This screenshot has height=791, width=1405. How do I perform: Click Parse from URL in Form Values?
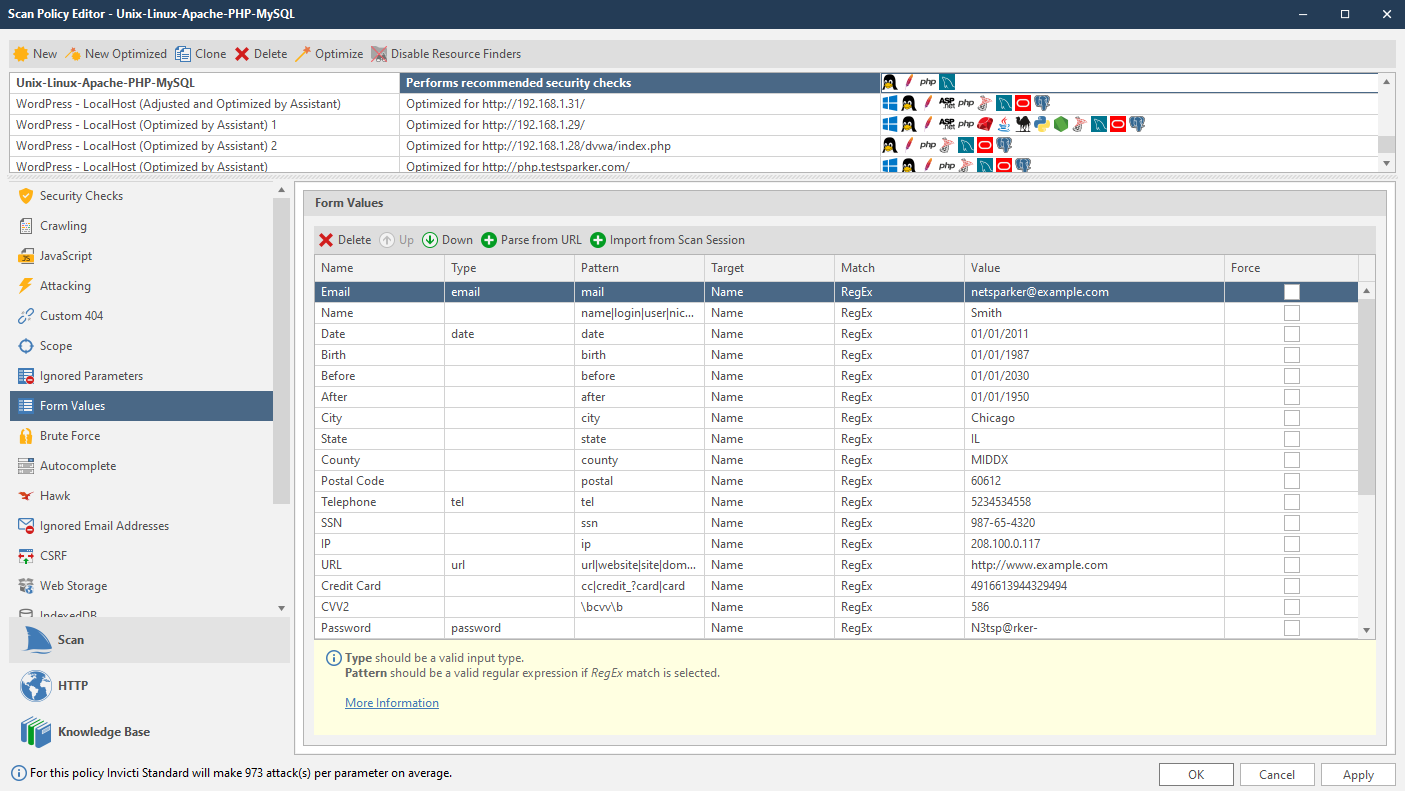pyautogui.click(x=530, y=239)
